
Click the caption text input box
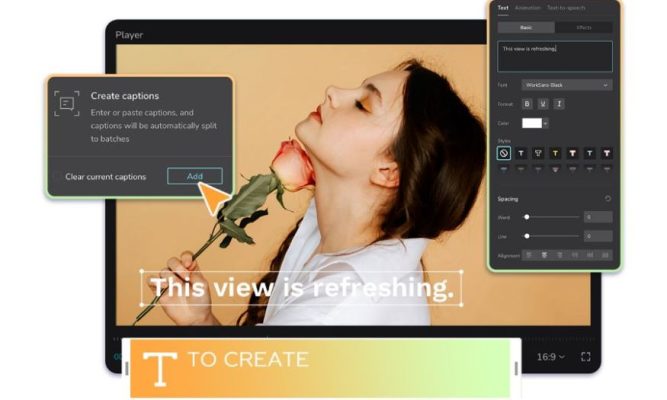coord(555,55)
